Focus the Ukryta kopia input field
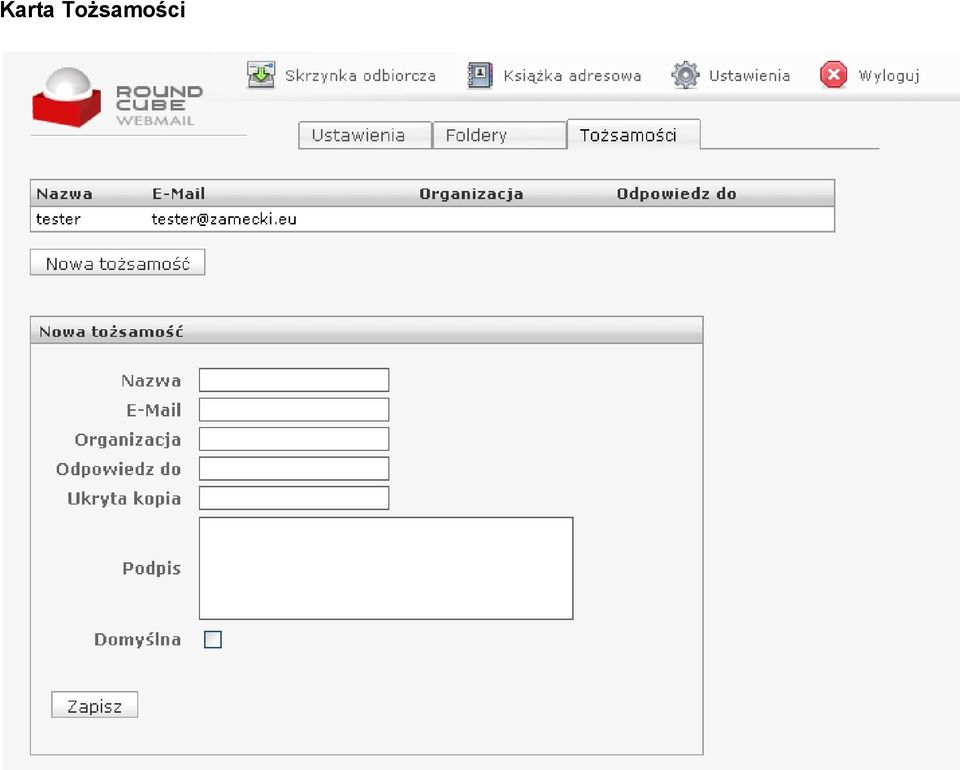The height and width of the screenshot is (770, 960). (x=294, y=498)
